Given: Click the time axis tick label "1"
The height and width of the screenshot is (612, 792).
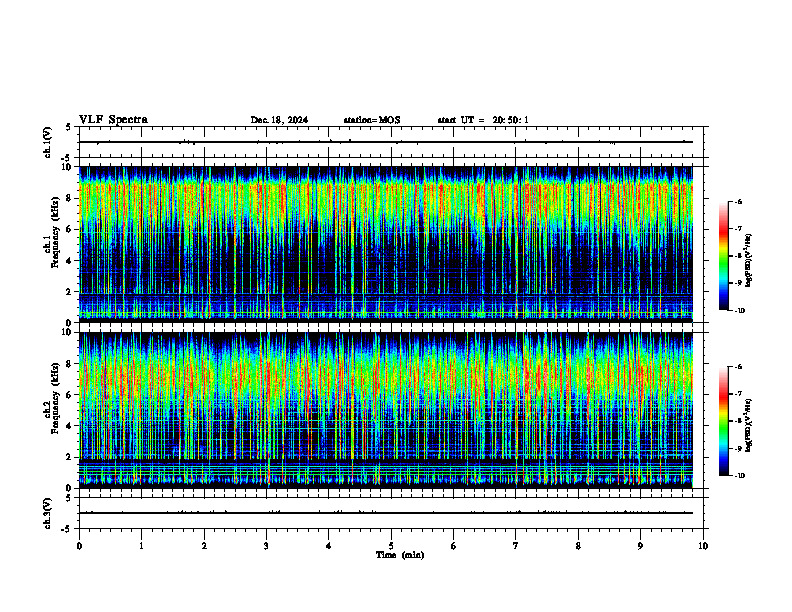Looking at the screenshot, I should pyautogui.click(x=141, y=546).
